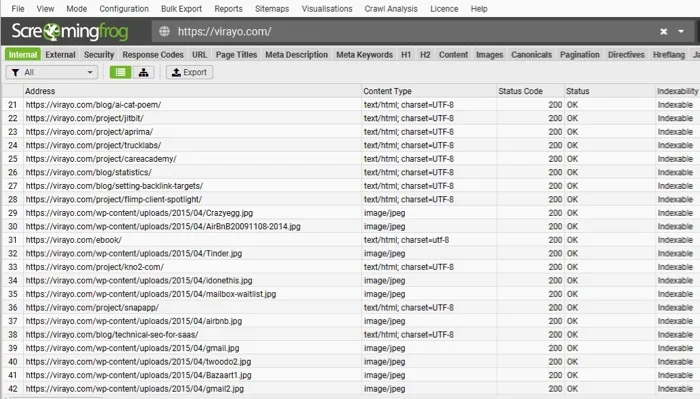Select the Directives tab
The image size is (700, 399).
coord(626,54)
